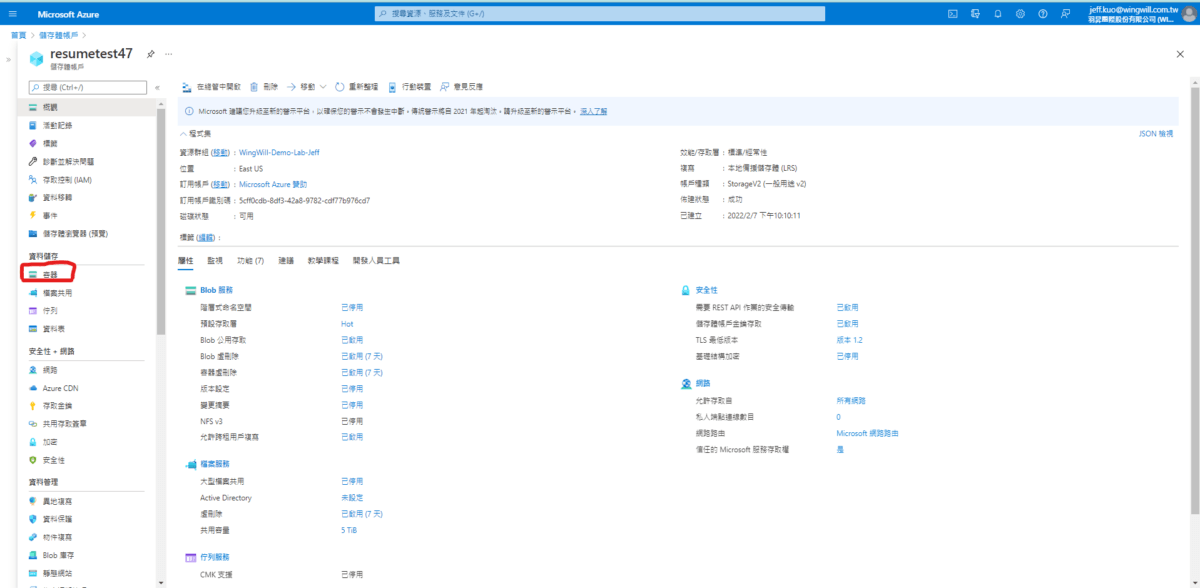Click the sidebar menu vertical scrollbar
The height and width of the screenshot is (588, 1200).
(x=161, y=220)
